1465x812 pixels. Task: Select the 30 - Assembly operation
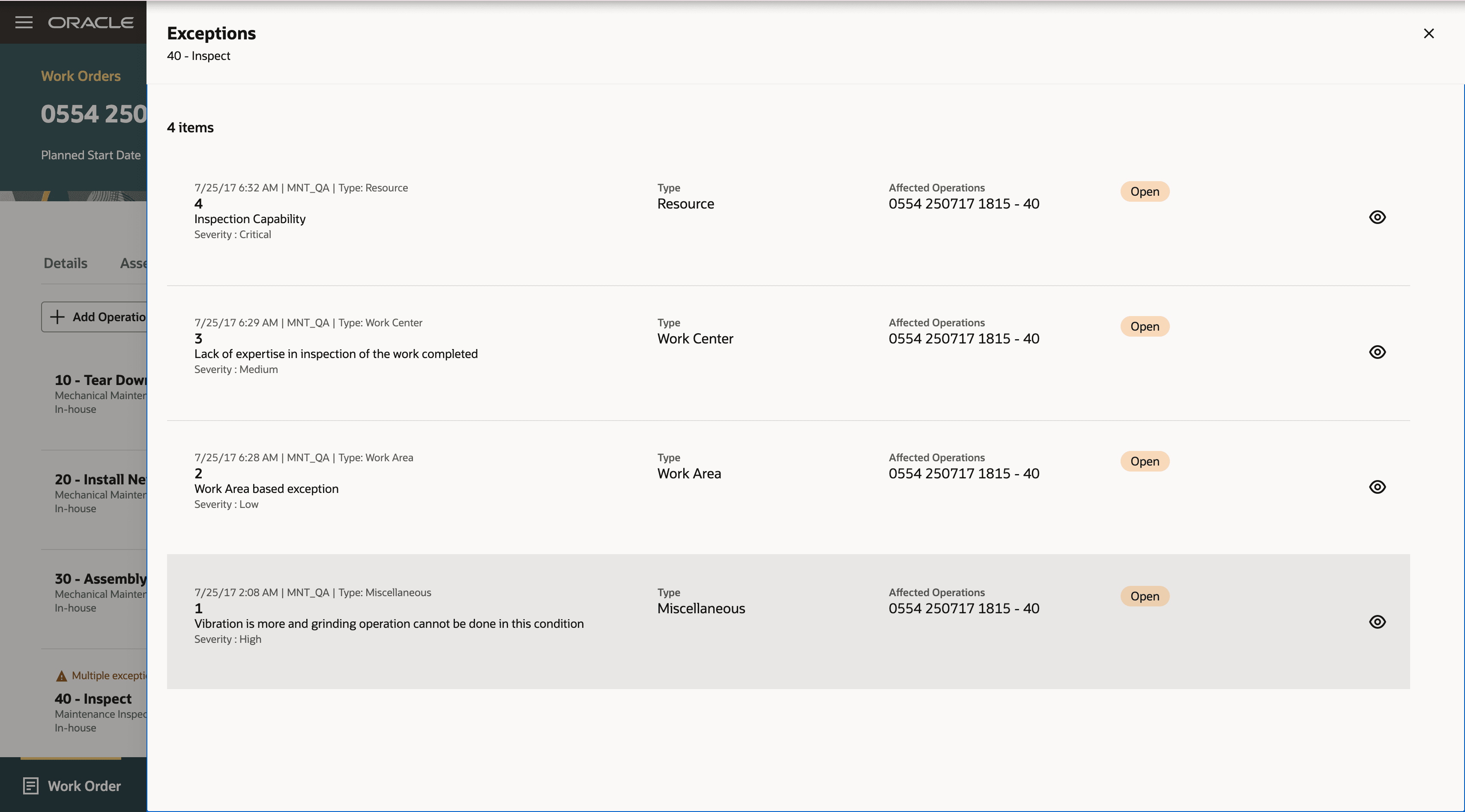100,579
